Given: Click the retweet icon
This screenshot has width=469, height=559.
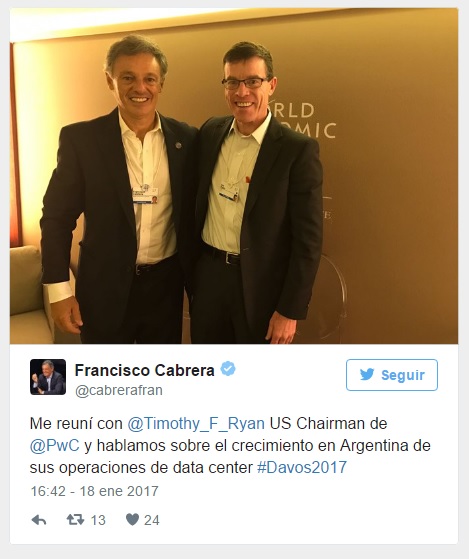Looking at the screenshot, I should coord(76,520).
